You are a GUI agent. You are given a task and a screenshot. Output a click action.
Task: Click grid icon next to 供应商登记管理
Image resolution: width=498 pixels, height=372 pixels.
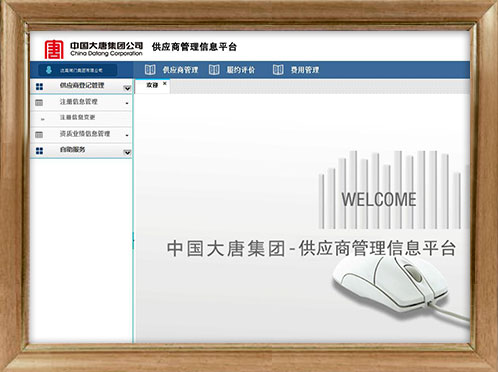tap(39, 87)
